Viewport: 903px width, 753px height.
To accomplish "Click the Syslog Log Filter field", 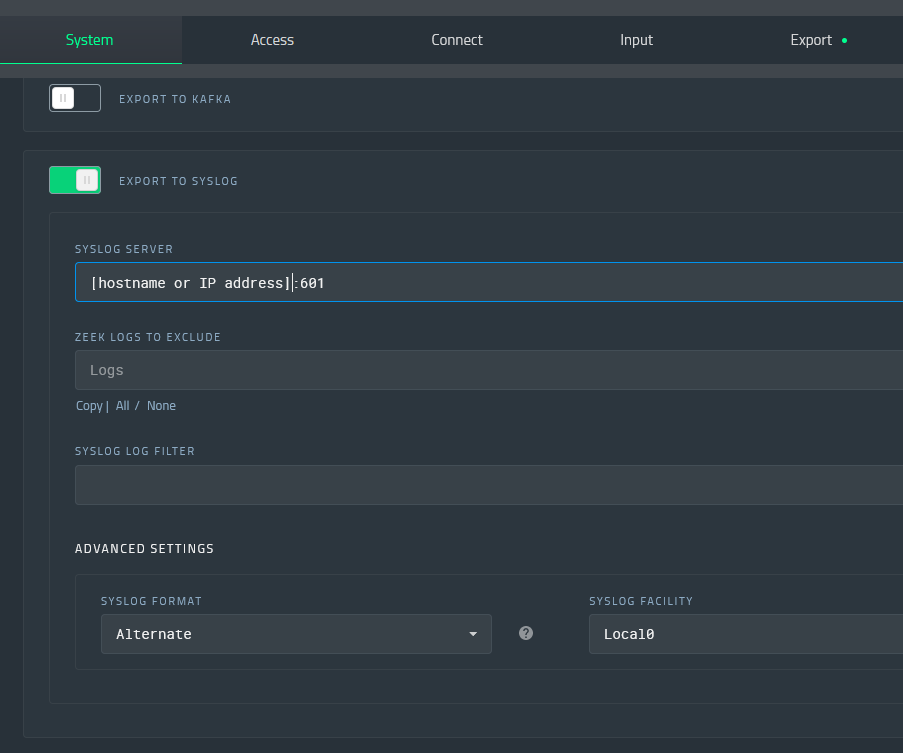I will click(x=489, y=485).
